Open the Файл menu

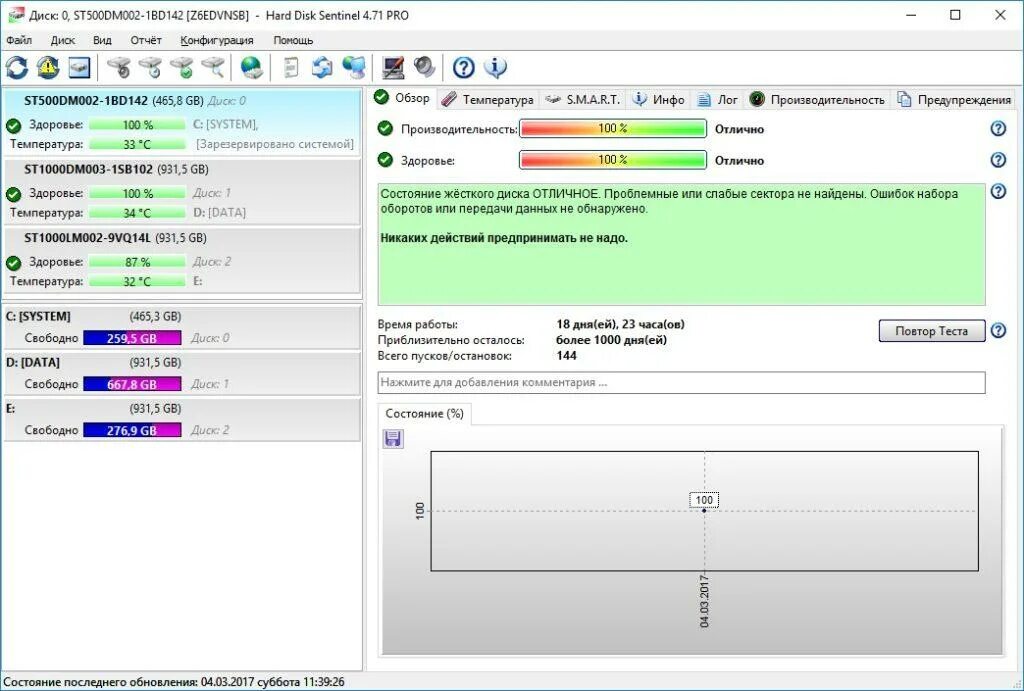[x=19, y=40]
